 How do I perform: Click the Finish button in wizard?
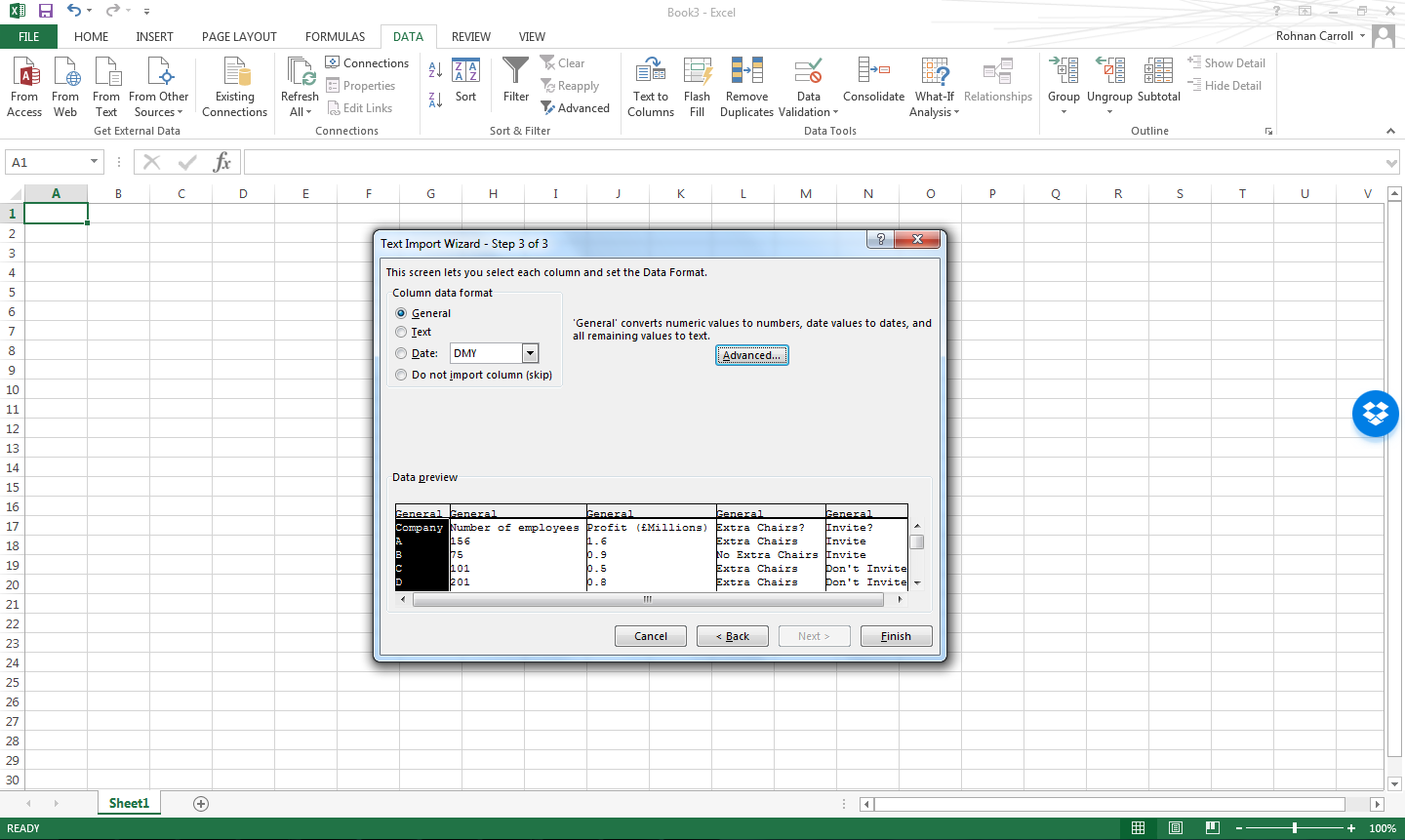pyautogui.click(x=896, y=636)
